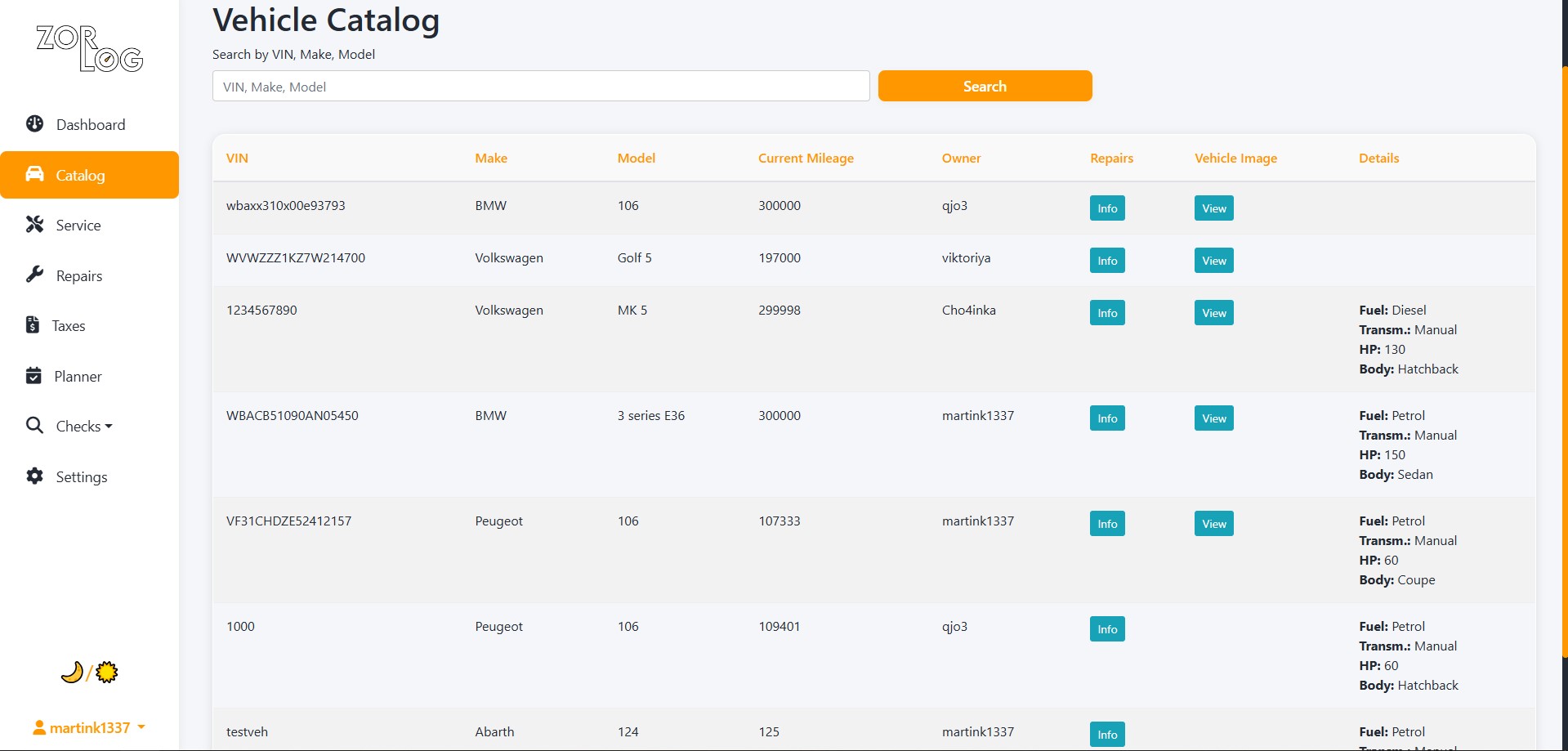Click the Planner calendar icon
Image resolution: width=1568 pixels, height=751 pixels.
pos(34,376)
